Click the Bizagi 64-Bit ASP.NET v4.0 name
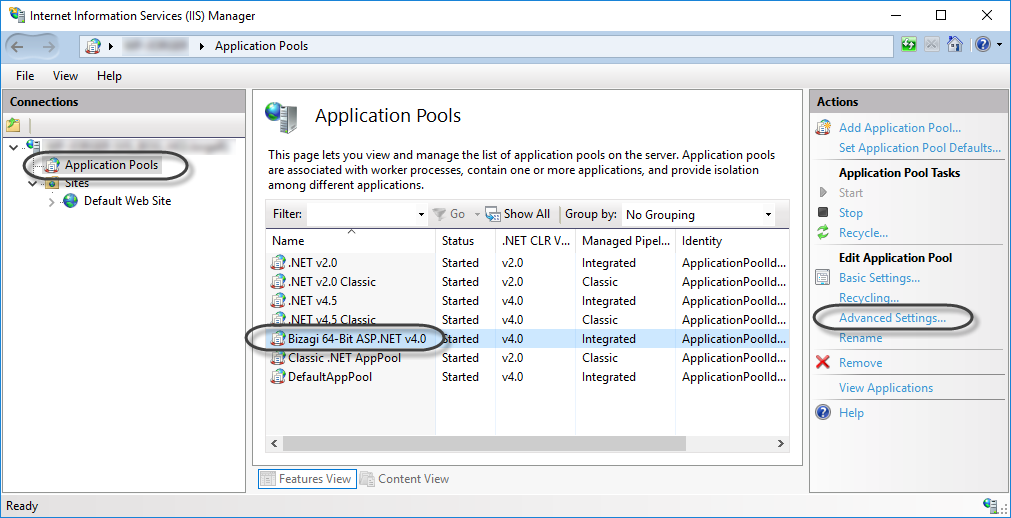The height and width of the screenshot is (518, 1011). tap(357, 339)
